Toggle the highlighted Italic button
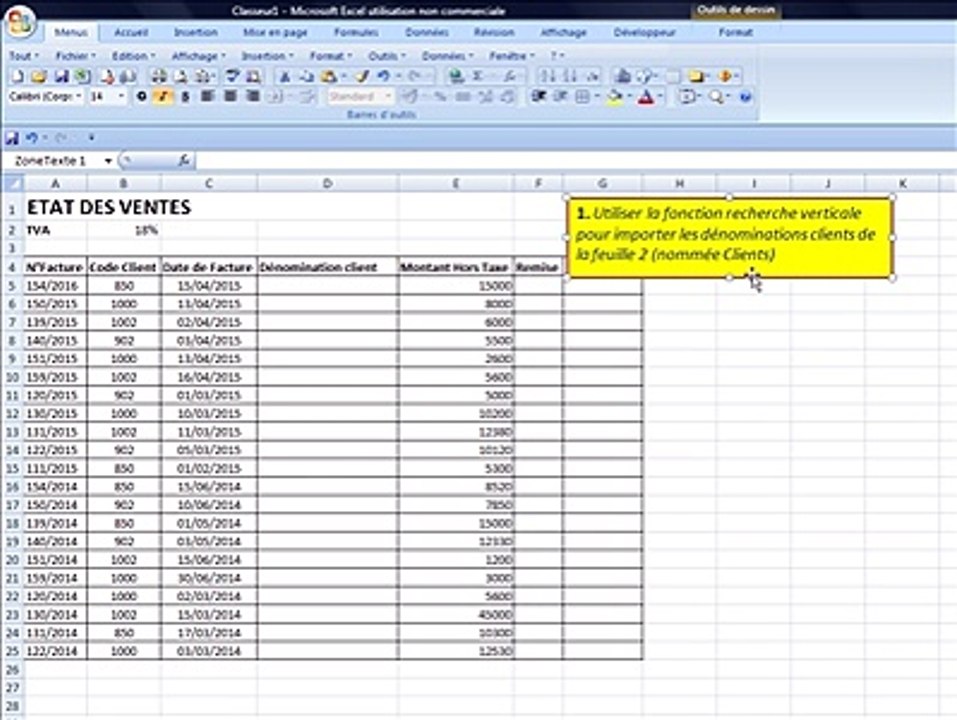Viewport: 957px width, 720px height. (x=163, y=96)
